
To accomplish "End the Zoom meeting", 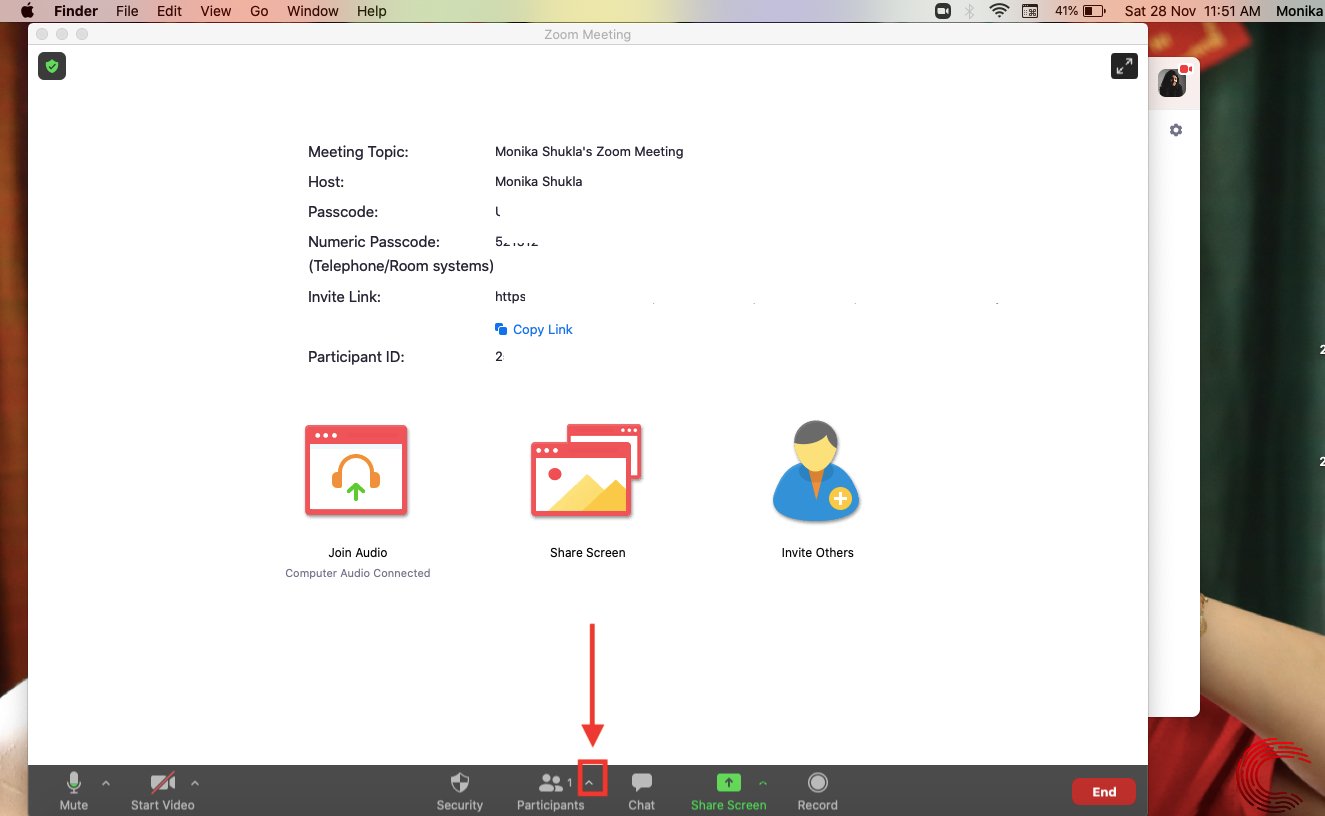I will pos(1103,791).
